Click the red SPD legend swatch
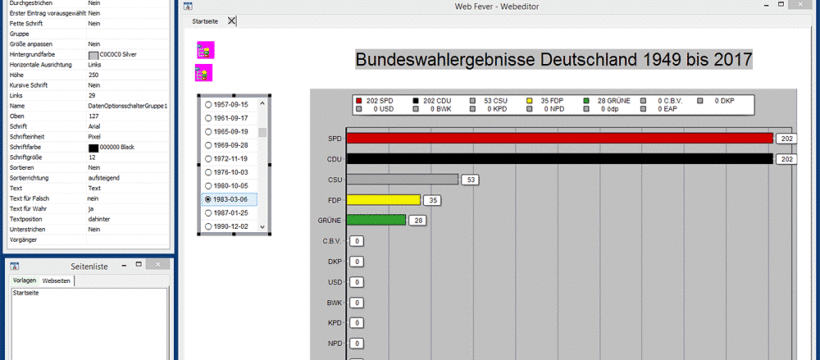 click(x=359, y=100)
